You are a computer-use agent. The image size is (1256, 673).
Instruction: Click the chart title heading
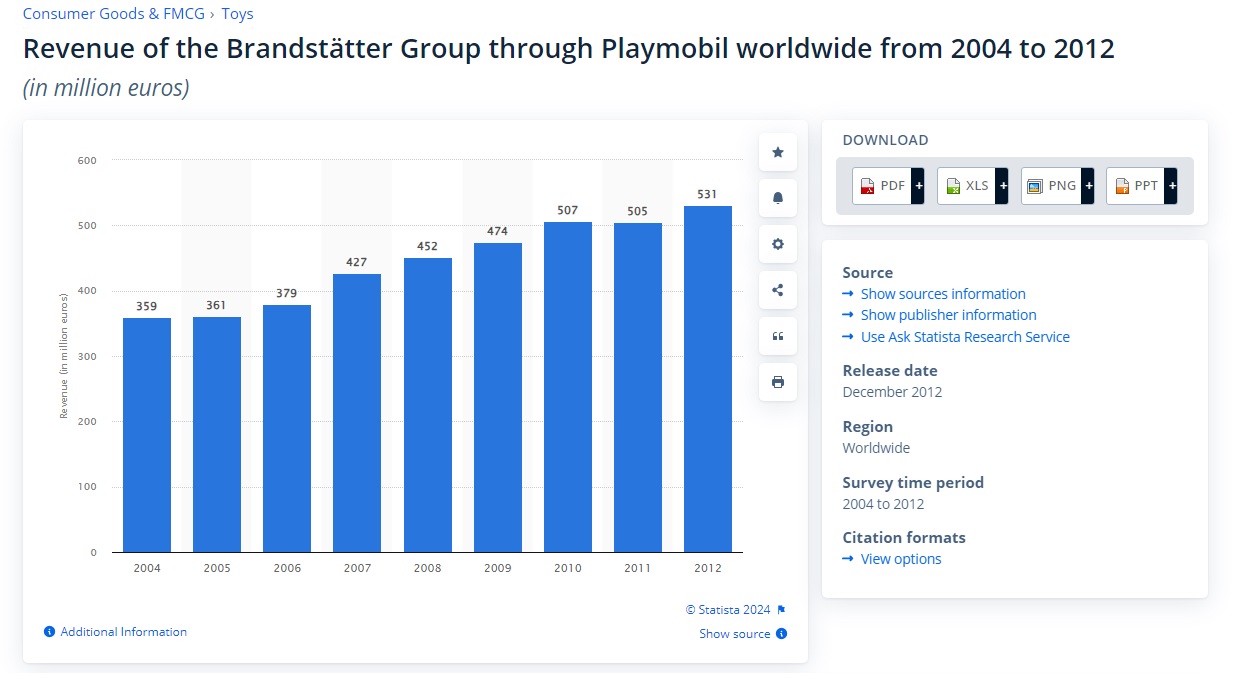click(569, 48)
